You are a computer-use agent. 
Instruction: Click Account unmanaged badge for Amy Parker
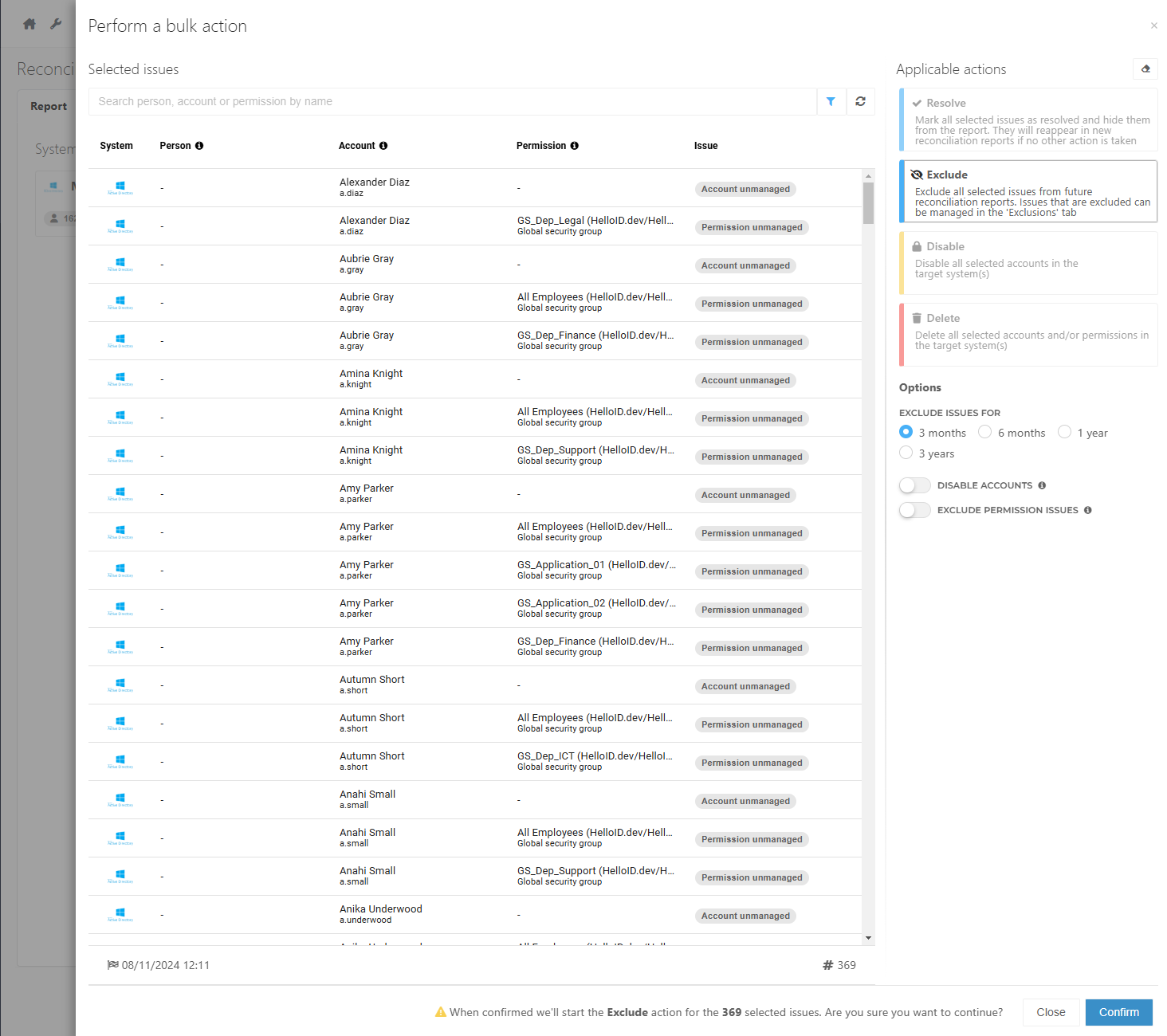(x=745, y=495)
